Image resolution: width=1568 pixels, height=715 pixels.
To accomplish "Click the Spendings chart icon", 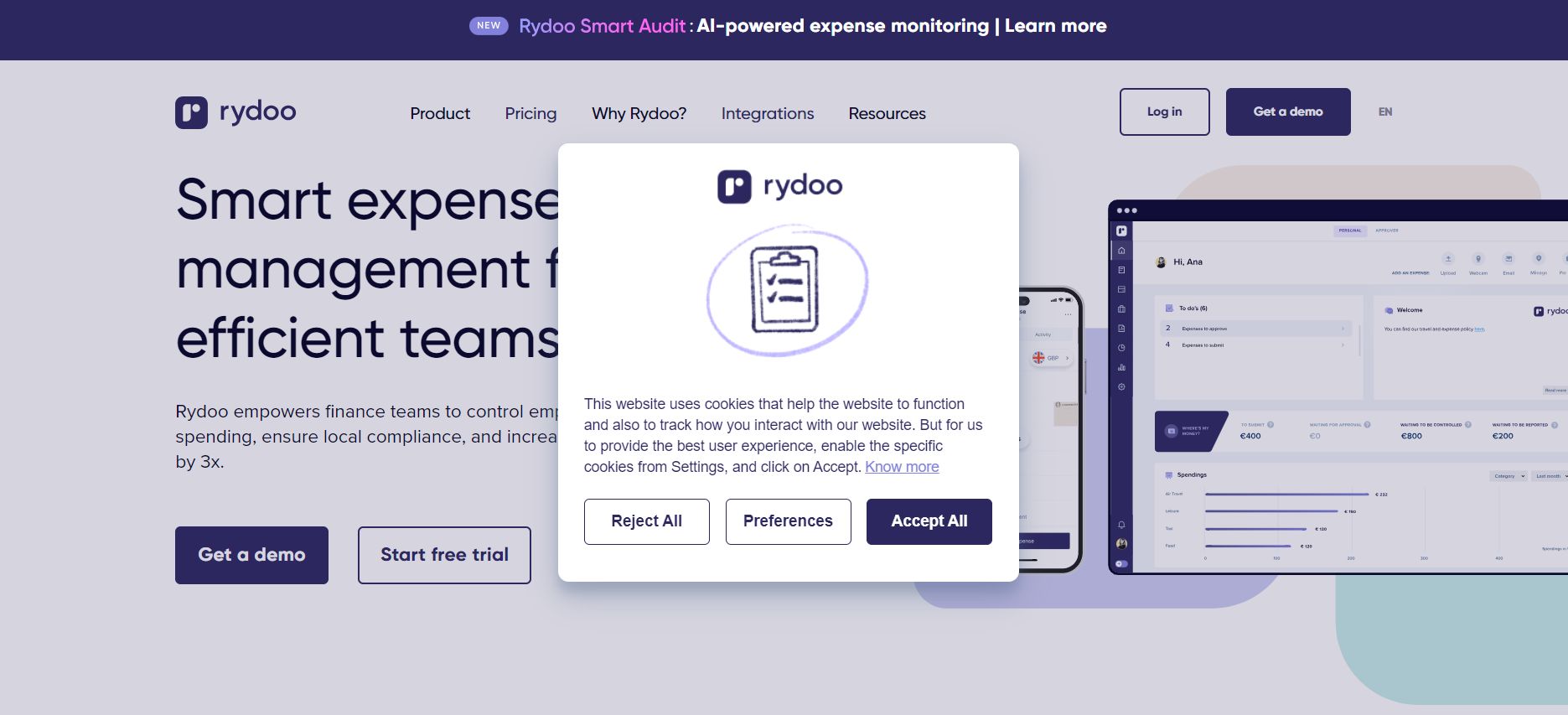I will coord(1169,475).
